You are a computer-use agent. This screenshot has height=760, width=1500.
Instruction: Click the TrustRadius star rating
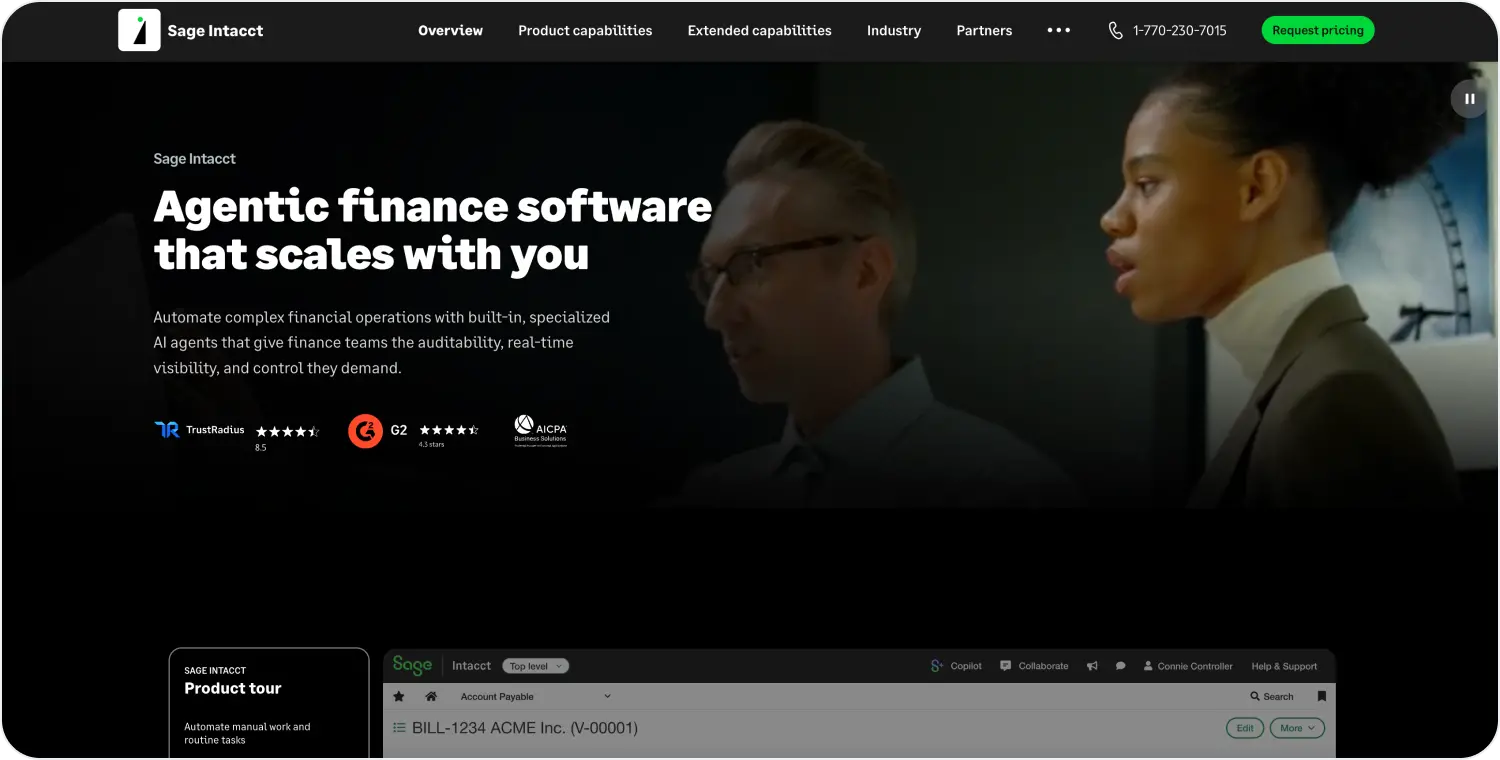(x=287, y=431)
